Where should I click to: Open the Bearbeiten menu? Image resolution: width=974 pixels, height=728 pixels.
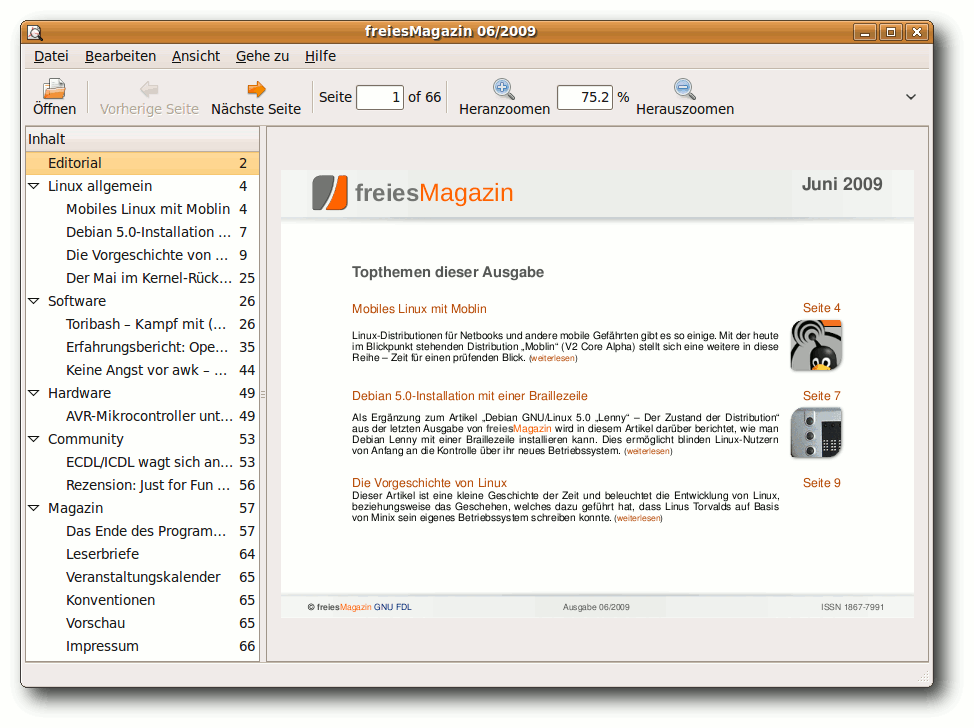[x=121, y=56]
